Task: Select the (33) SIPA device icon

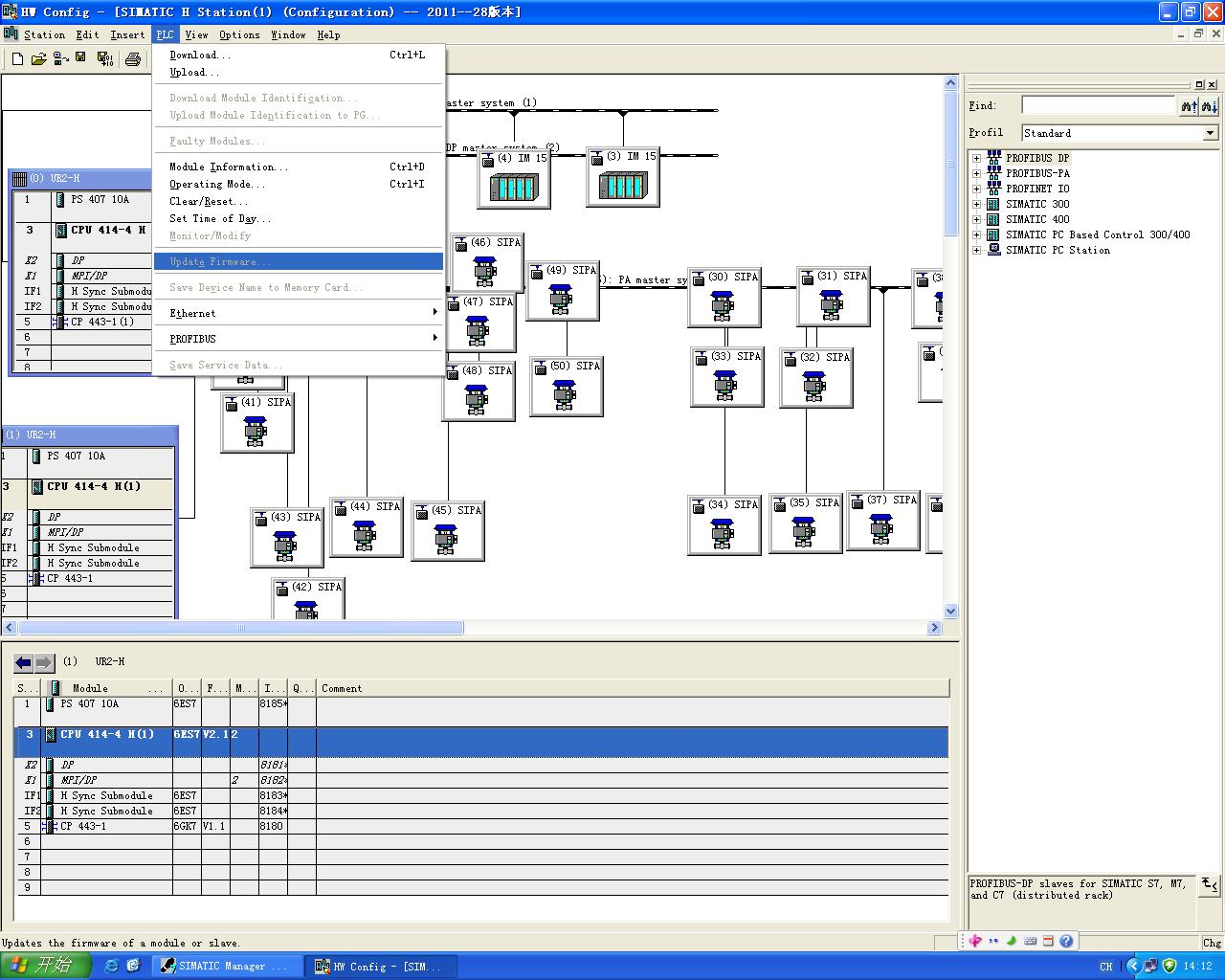Action: [727, 376]
